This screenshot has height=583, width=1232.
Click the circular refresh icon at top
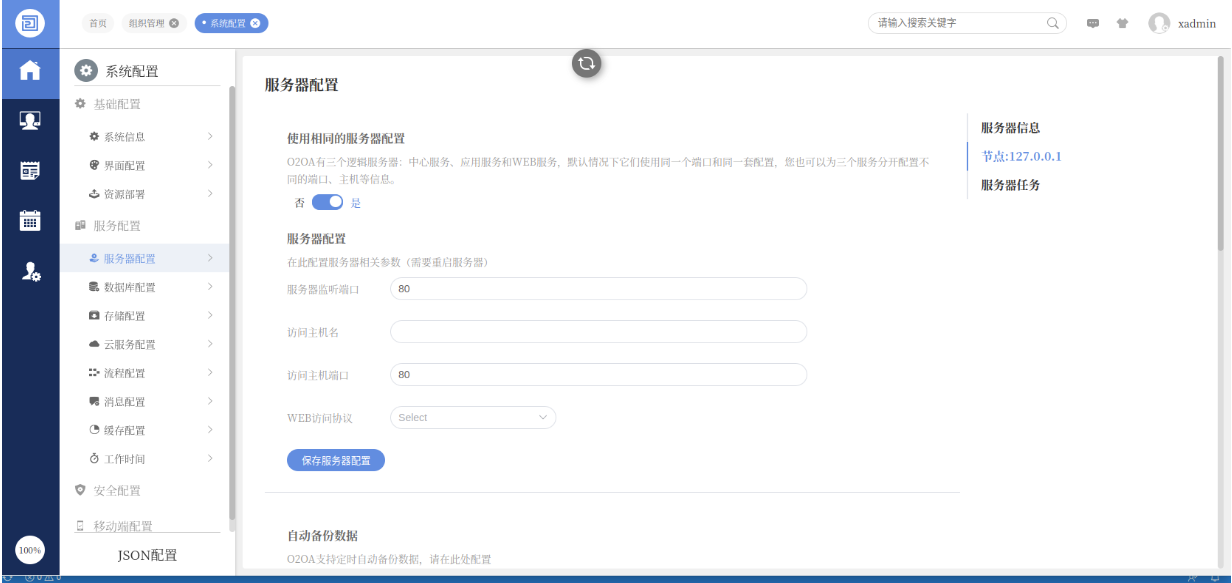[x=586, y=63]
